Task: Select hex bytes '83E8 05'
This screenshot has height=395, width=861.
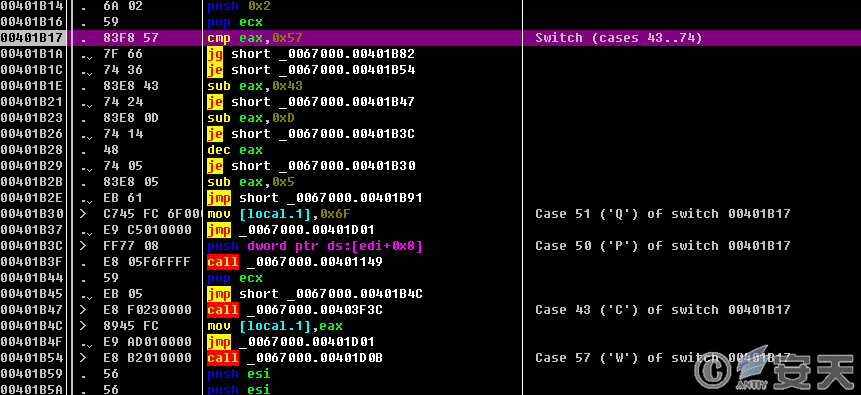Action: click(x=131, y=182)
